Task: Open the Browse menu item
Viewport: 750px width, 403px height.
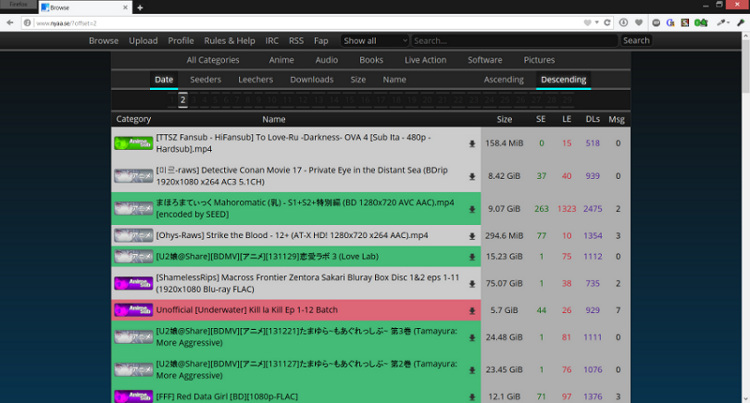Action: (103, 41)
